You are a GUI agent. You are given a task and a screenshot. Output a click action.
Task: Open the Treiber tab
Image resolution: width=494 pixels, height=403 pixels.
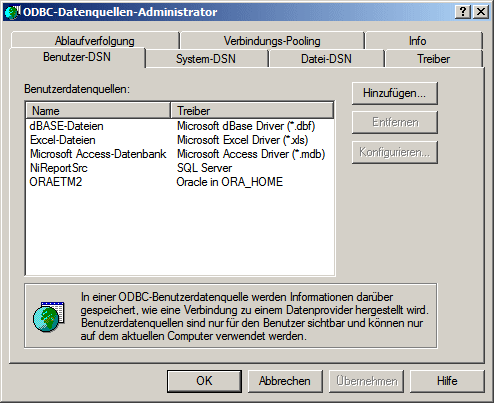click(433, 59)
